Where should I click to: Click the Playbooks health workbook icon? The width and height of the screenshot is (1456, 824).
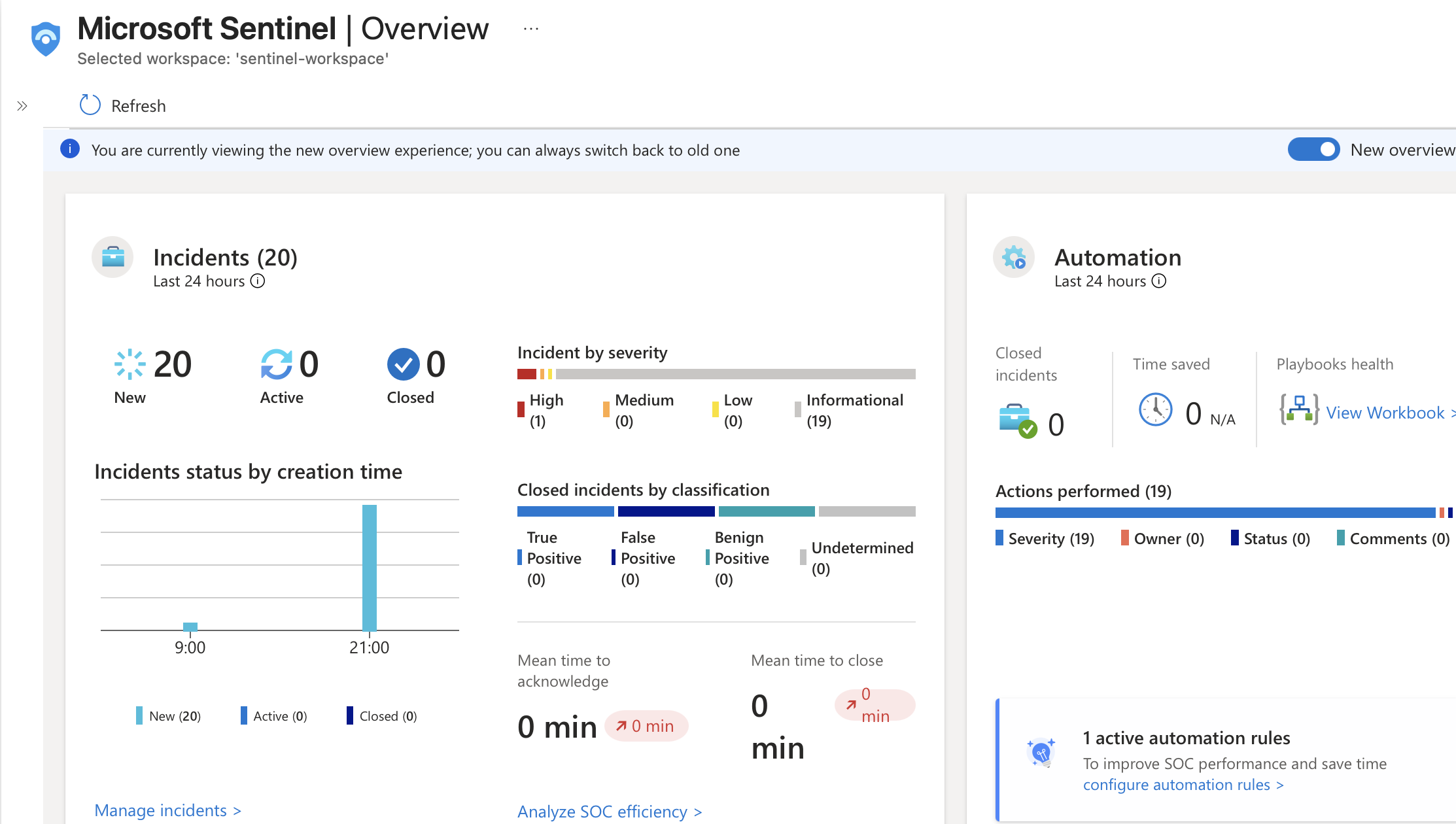(1298, 410)
